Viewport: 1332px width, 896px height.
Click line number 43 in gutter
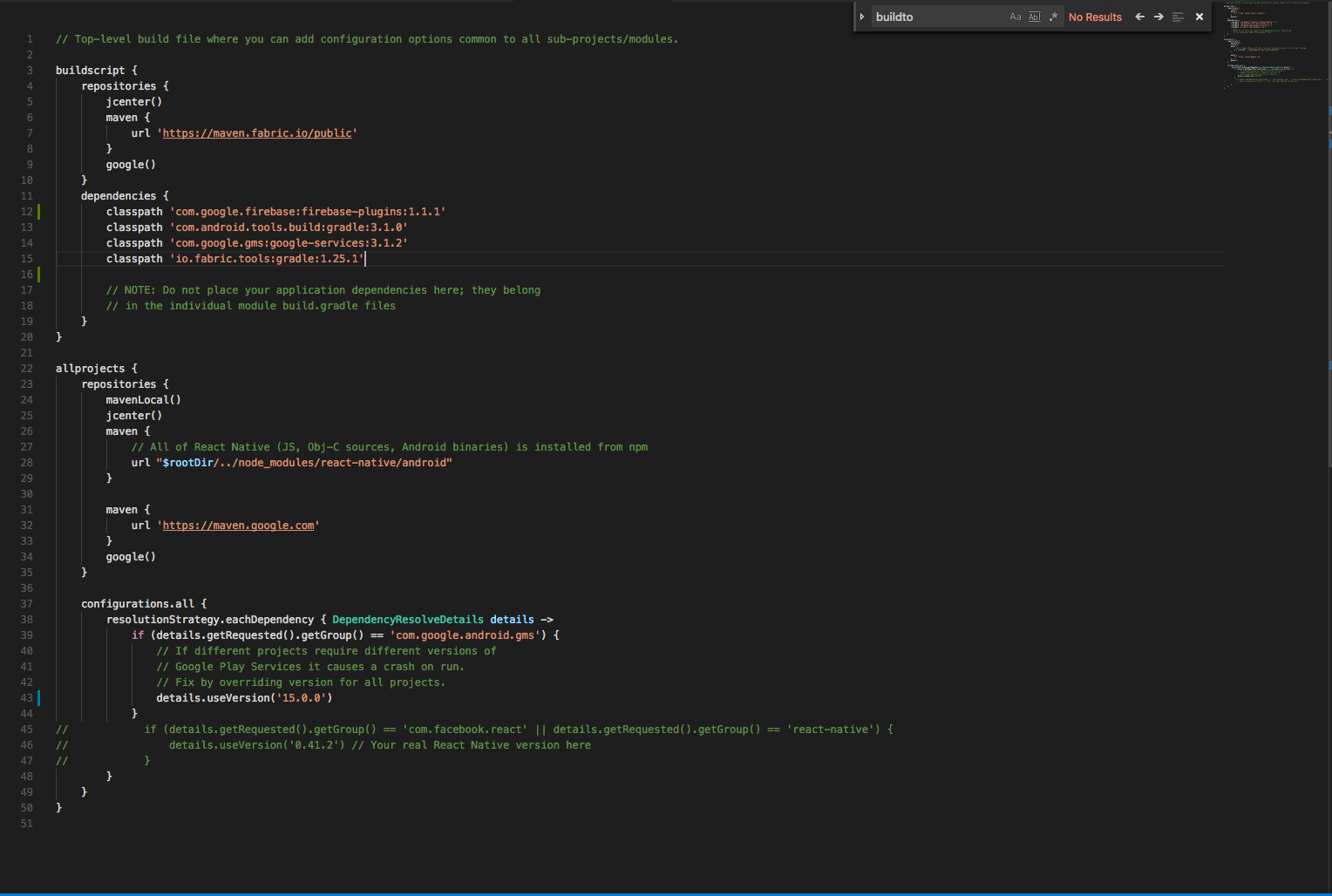pyautogui.click(x=27, y=698)
